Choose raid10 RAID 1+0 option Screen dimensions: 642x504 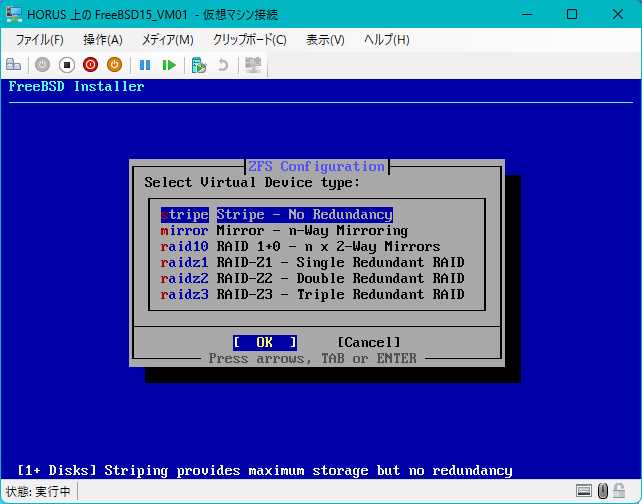tap(301, 246)
